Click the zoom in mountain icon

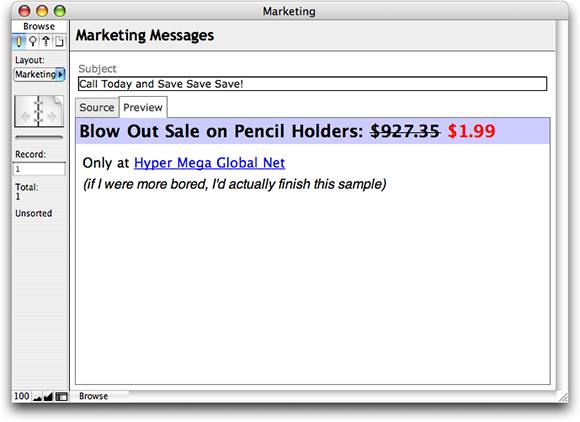(x=48, y=397)
